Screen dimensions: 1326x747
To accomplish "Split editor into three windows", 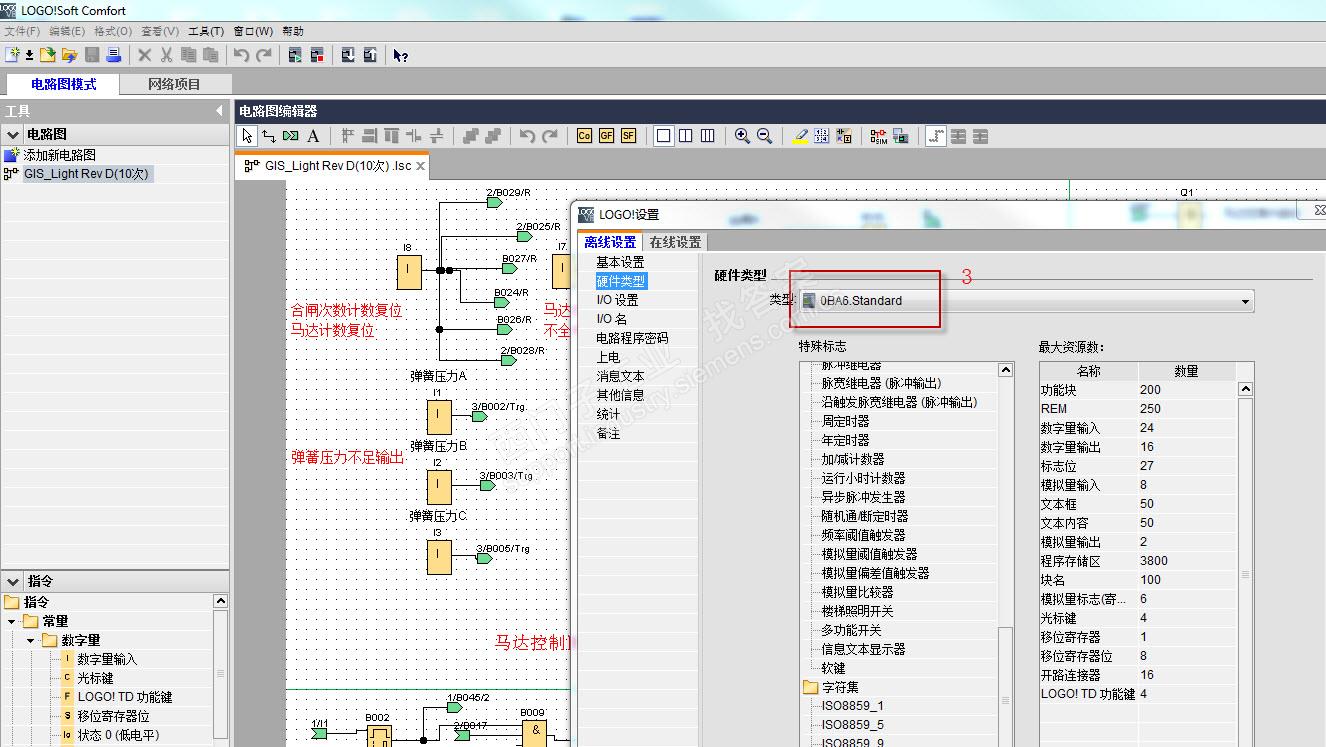I will coord(707,136).
